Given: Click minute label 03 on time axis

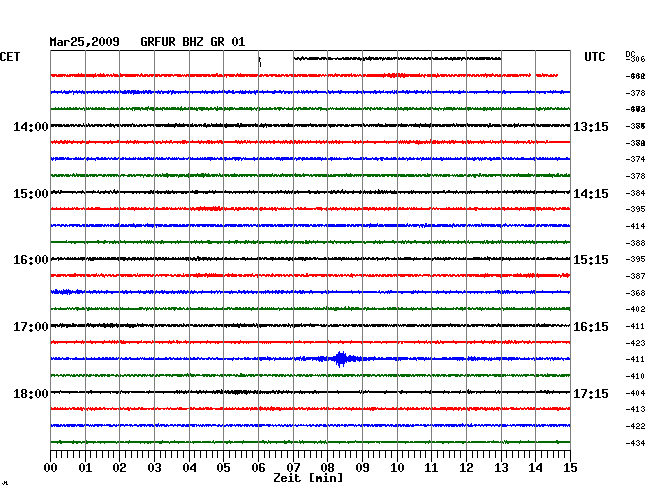Looking at the screenshot, I should pos(154,467).
